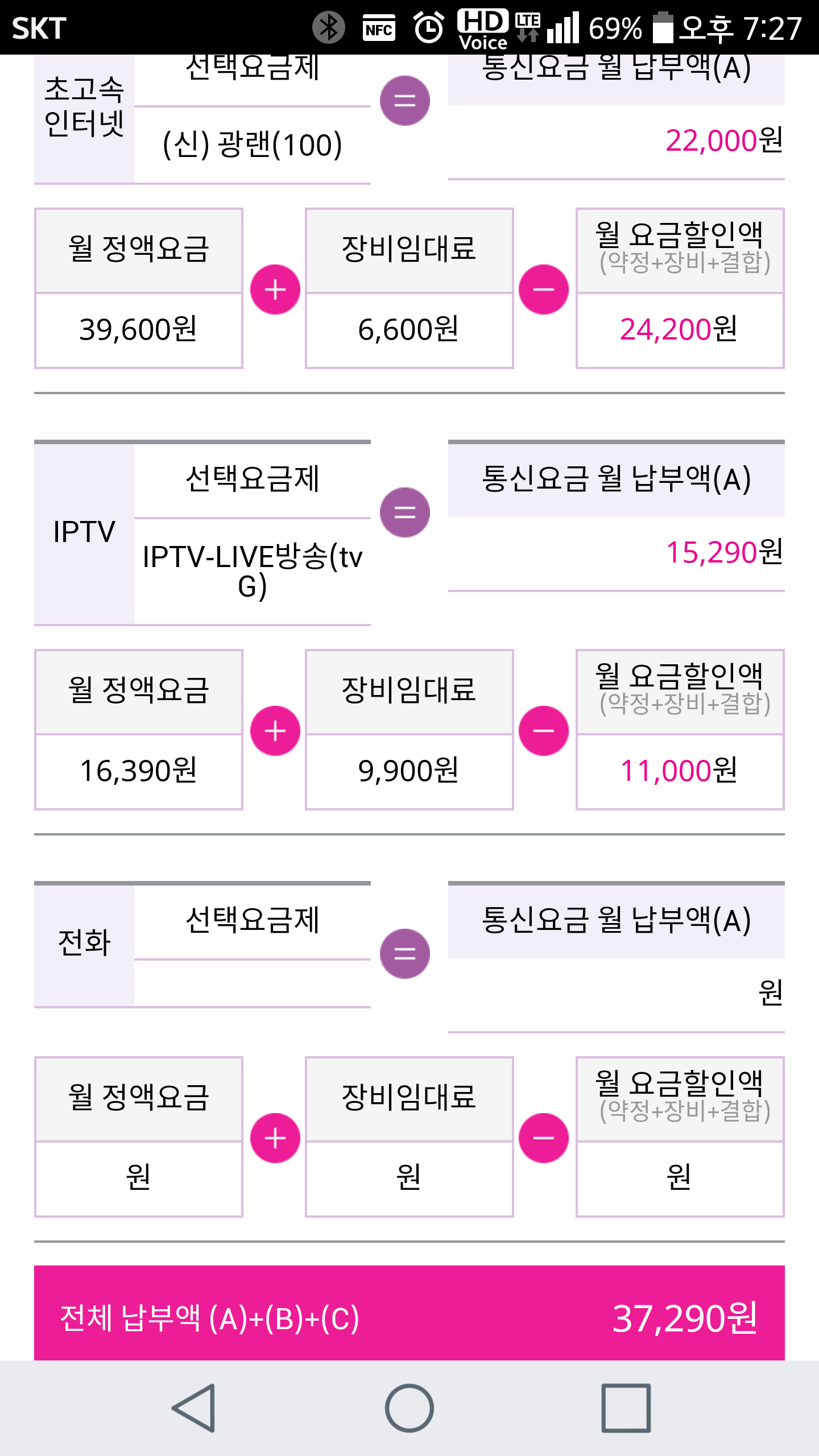This screenshot has height=1456, width=819.
Task: Tap the plus icon in the 전화 section
Action: coord(275,1138)
